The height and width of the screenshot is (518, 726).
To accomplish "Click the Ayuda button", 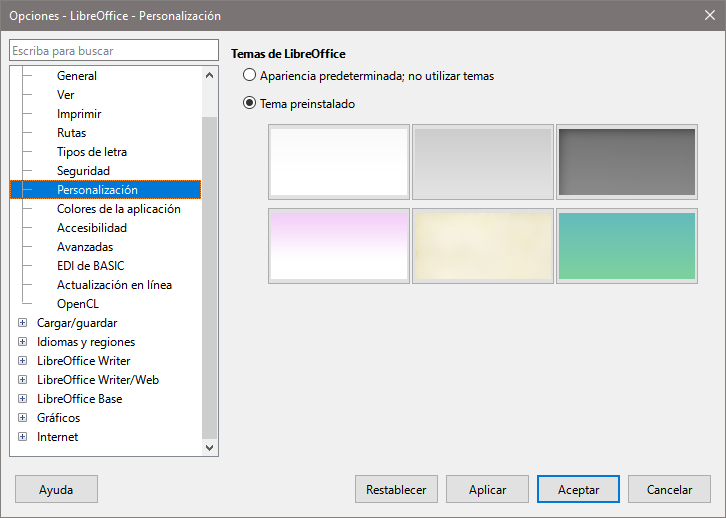I will coord(56,489).
